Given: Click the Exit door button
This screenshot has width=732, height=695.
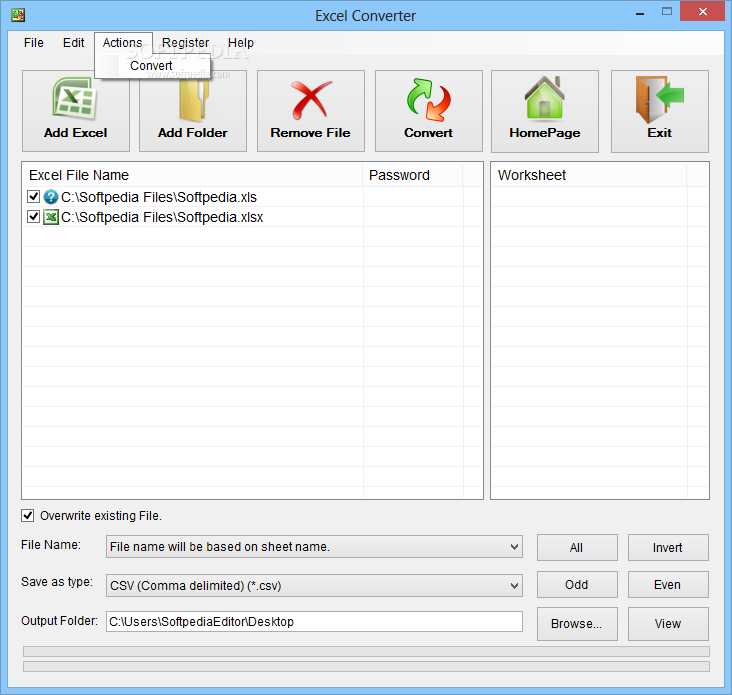Looking at the screenshot, I should point(660,111).
